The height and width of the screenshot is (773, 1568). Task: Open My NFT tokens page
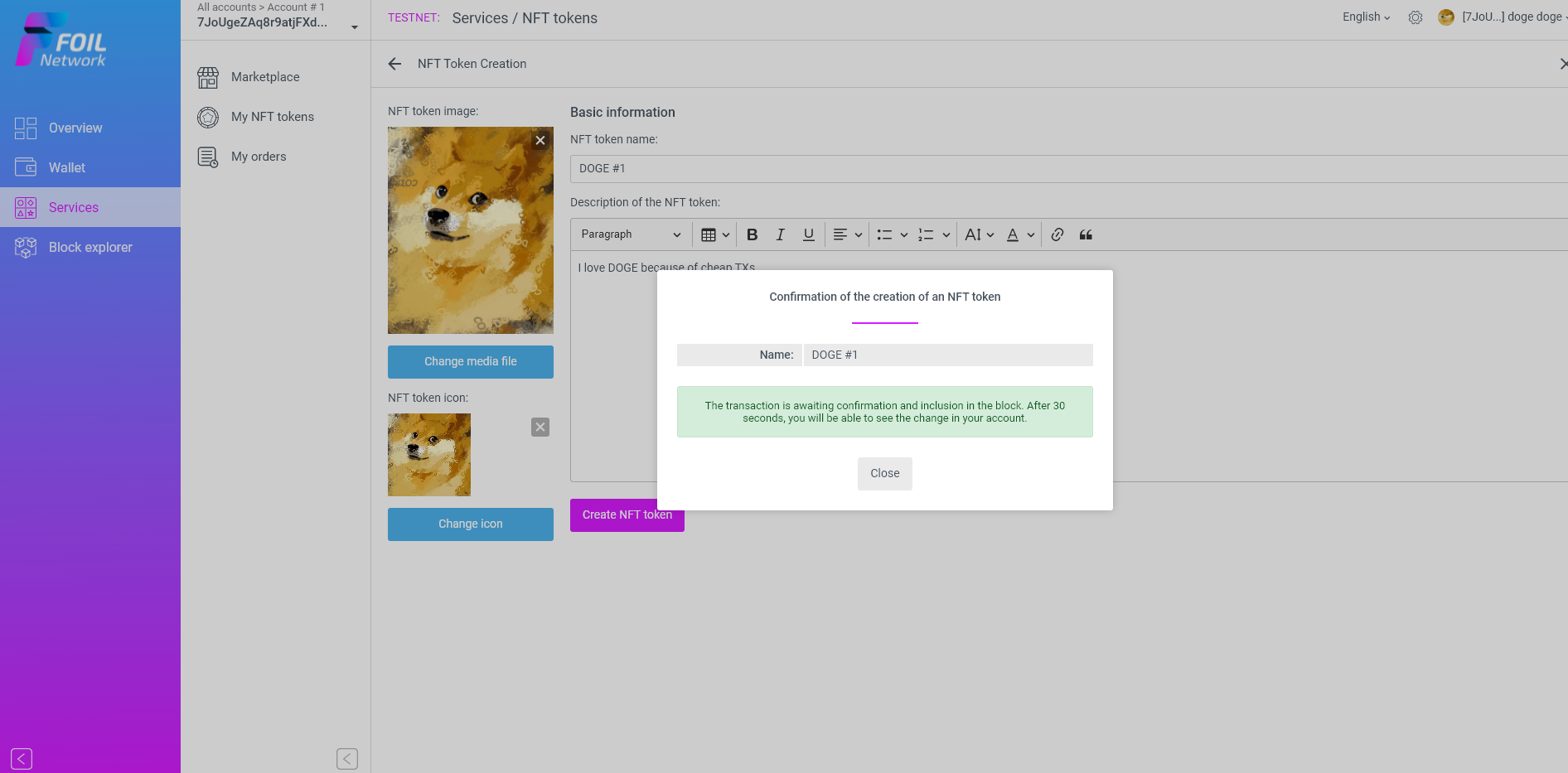pos(273,117)
